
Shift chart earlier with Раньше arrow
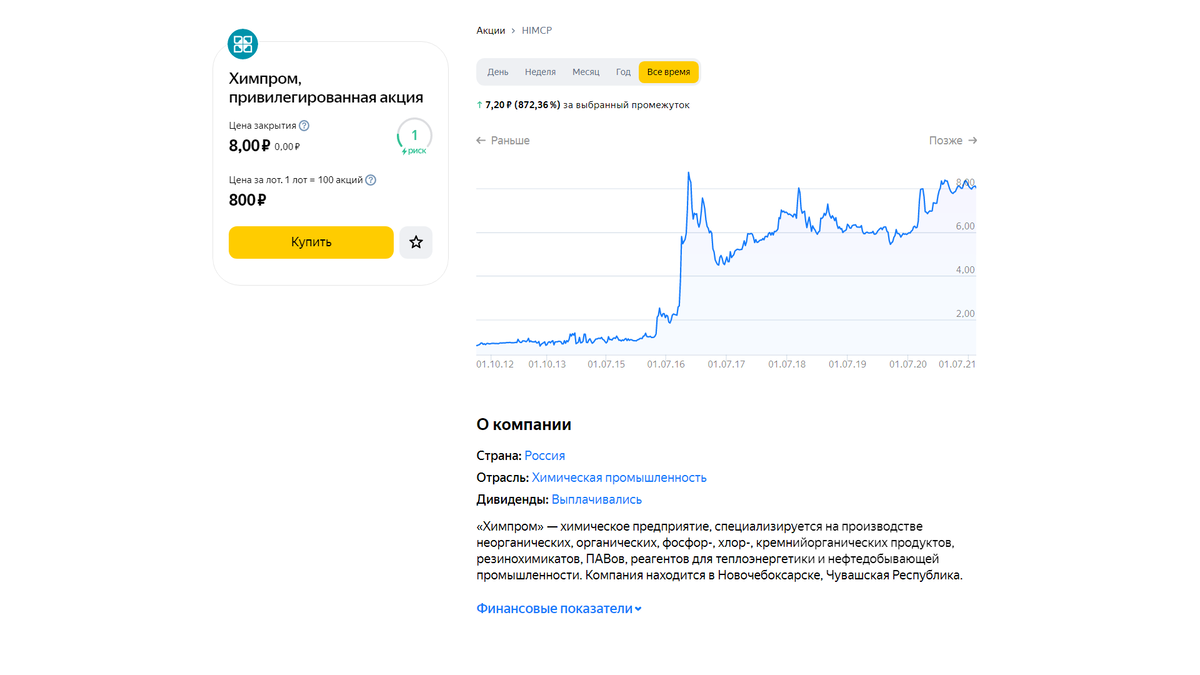[503, 141]
